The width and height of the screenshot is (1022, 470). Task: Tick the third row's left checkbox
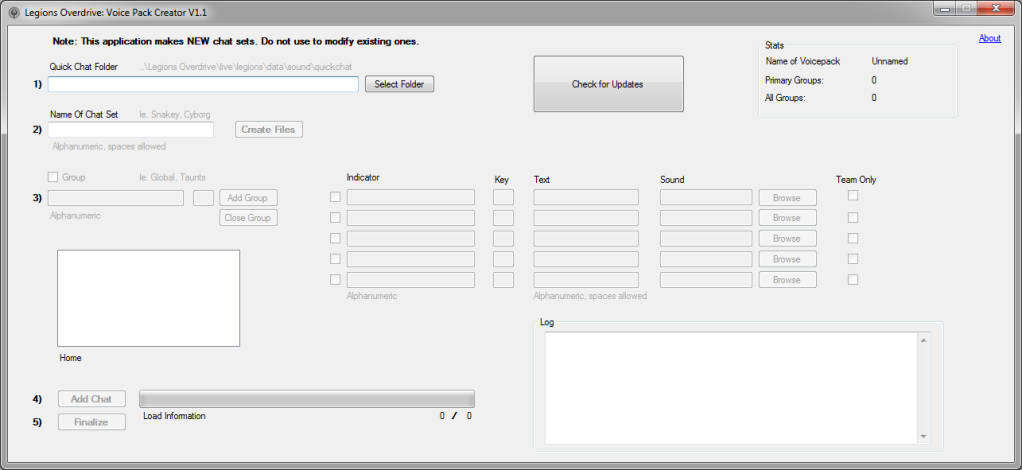click(335, 238)
